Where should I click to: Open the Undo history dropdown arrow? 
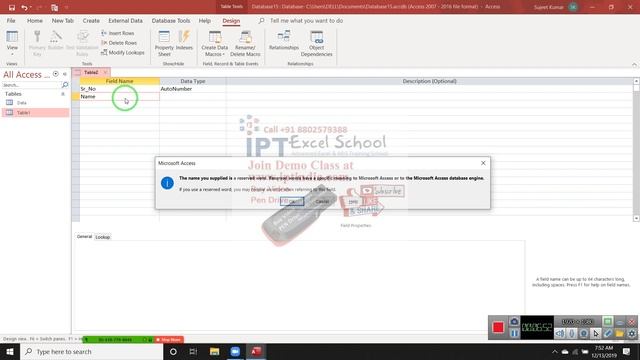click(31, 7)
